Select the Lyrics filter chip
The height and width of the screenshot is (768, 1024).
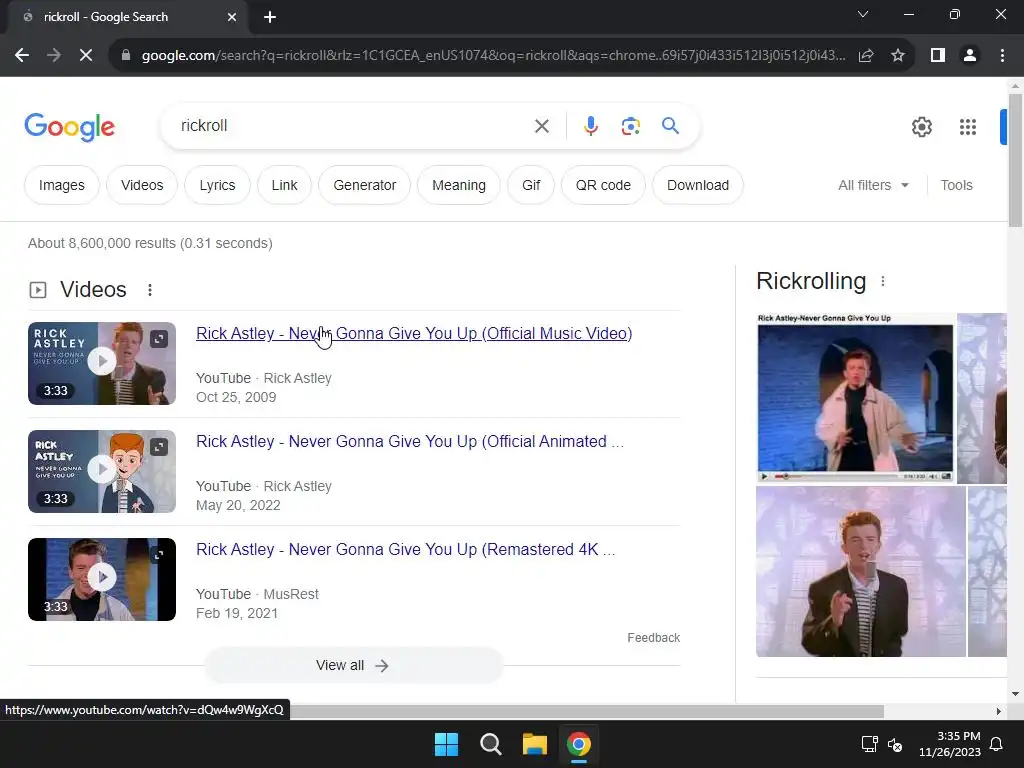pyautogui.click(x=217, y=185)
